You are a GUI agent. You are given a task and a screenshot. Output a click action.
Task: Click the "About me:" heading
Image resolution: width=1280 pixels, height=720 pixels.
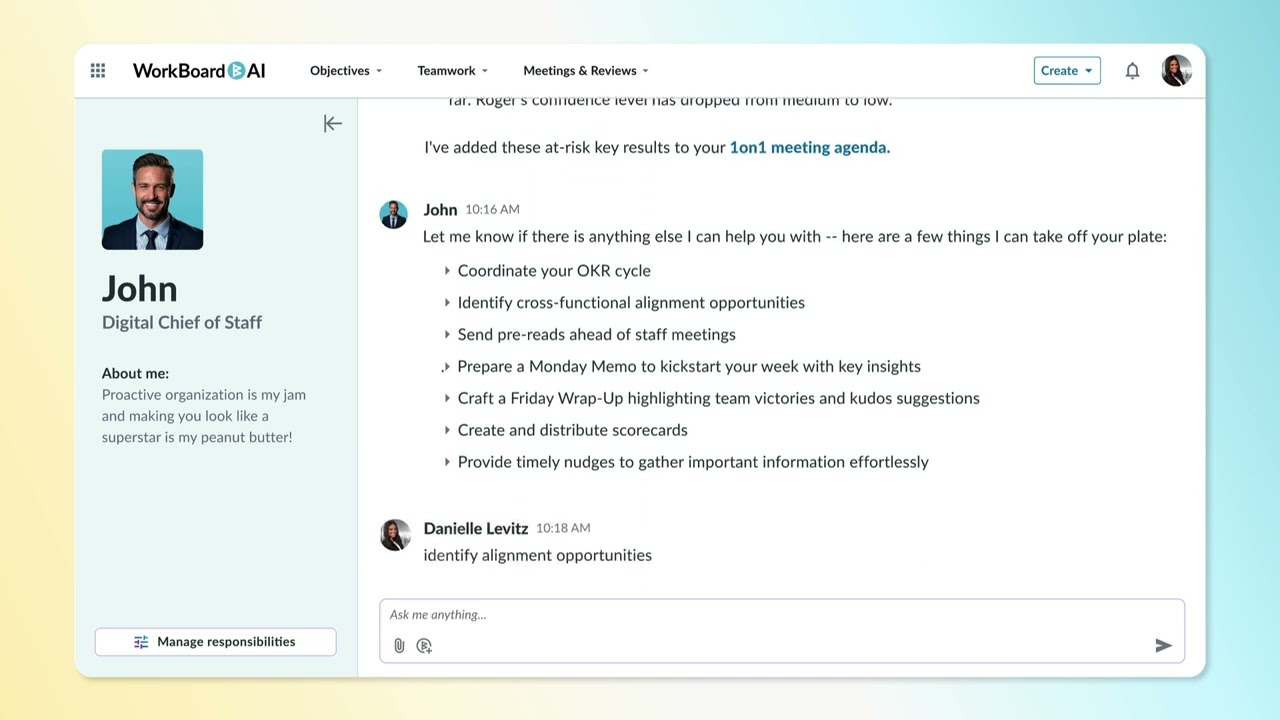click(135, 373)
